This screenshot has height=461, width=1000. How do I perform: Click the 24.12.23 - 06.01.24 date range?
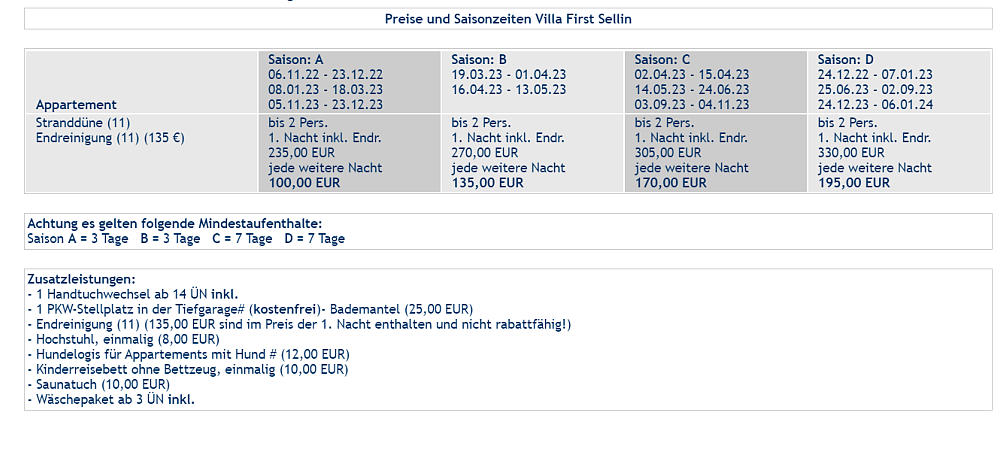coord(875,105)
